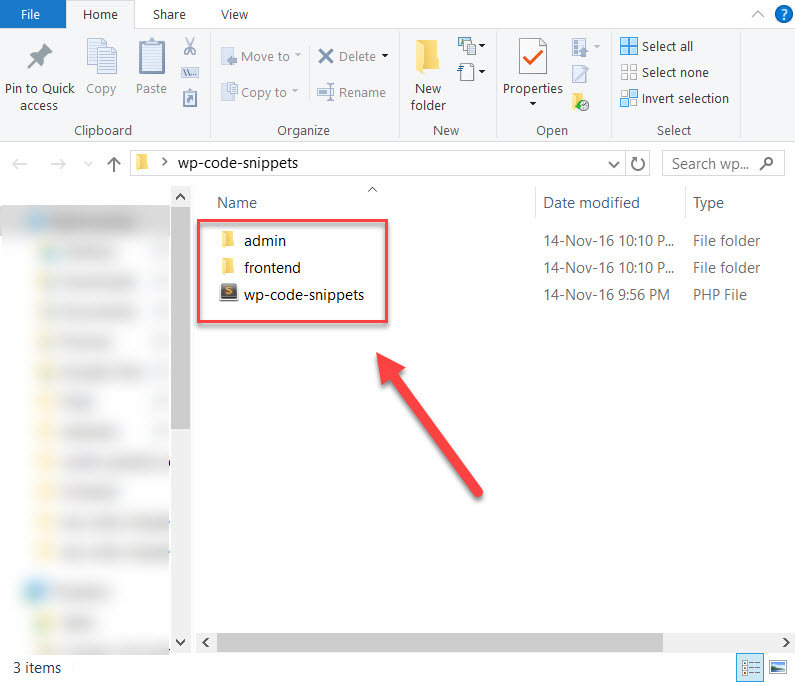Click the New folder icon
Viewport: 795px width, 682px height.
pos(428,57)
